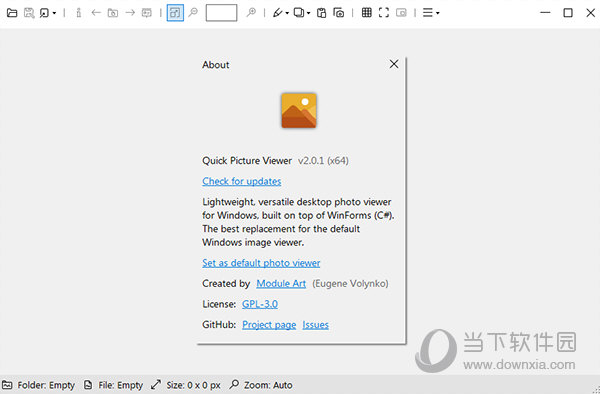Paste image from clipboard icon

pos(321,13)
